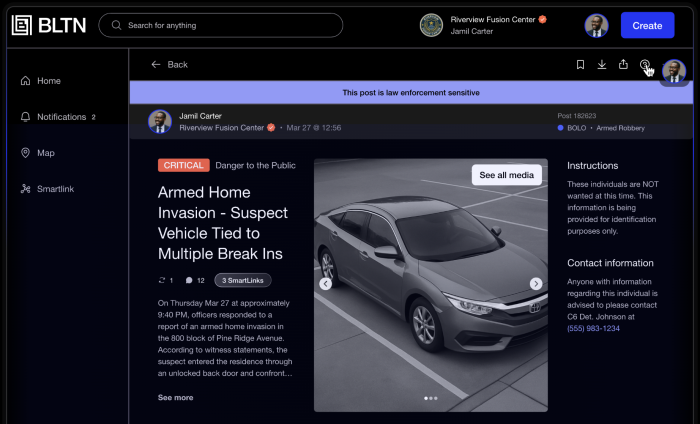Open the profile avatar in the top bar
Viewport: 700px width, 424px height.
pyautogui.click(x=597, y=25)
